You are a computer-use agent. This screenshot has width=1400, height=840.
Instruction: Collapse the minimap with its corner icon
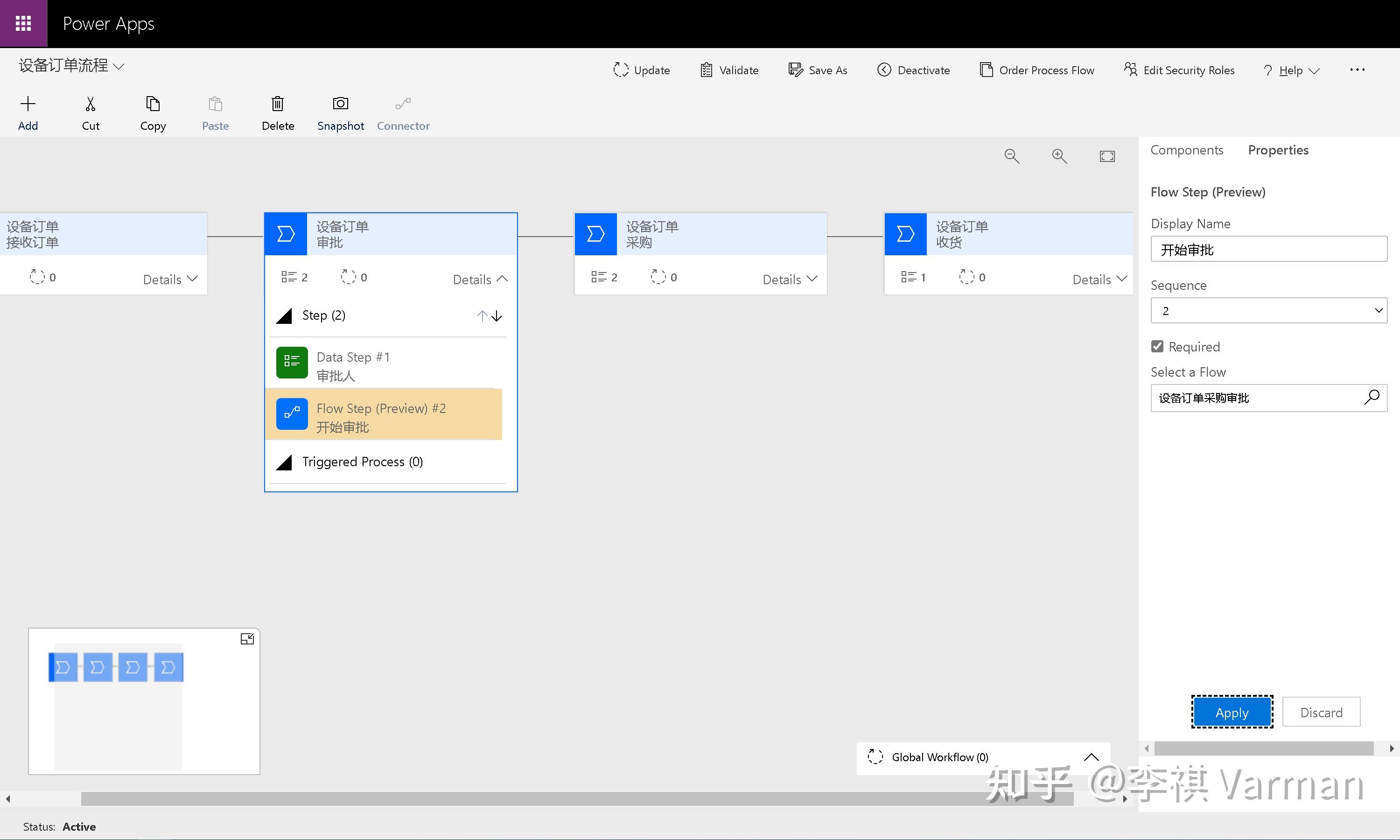pyautogui.click(x=247, y=639)
